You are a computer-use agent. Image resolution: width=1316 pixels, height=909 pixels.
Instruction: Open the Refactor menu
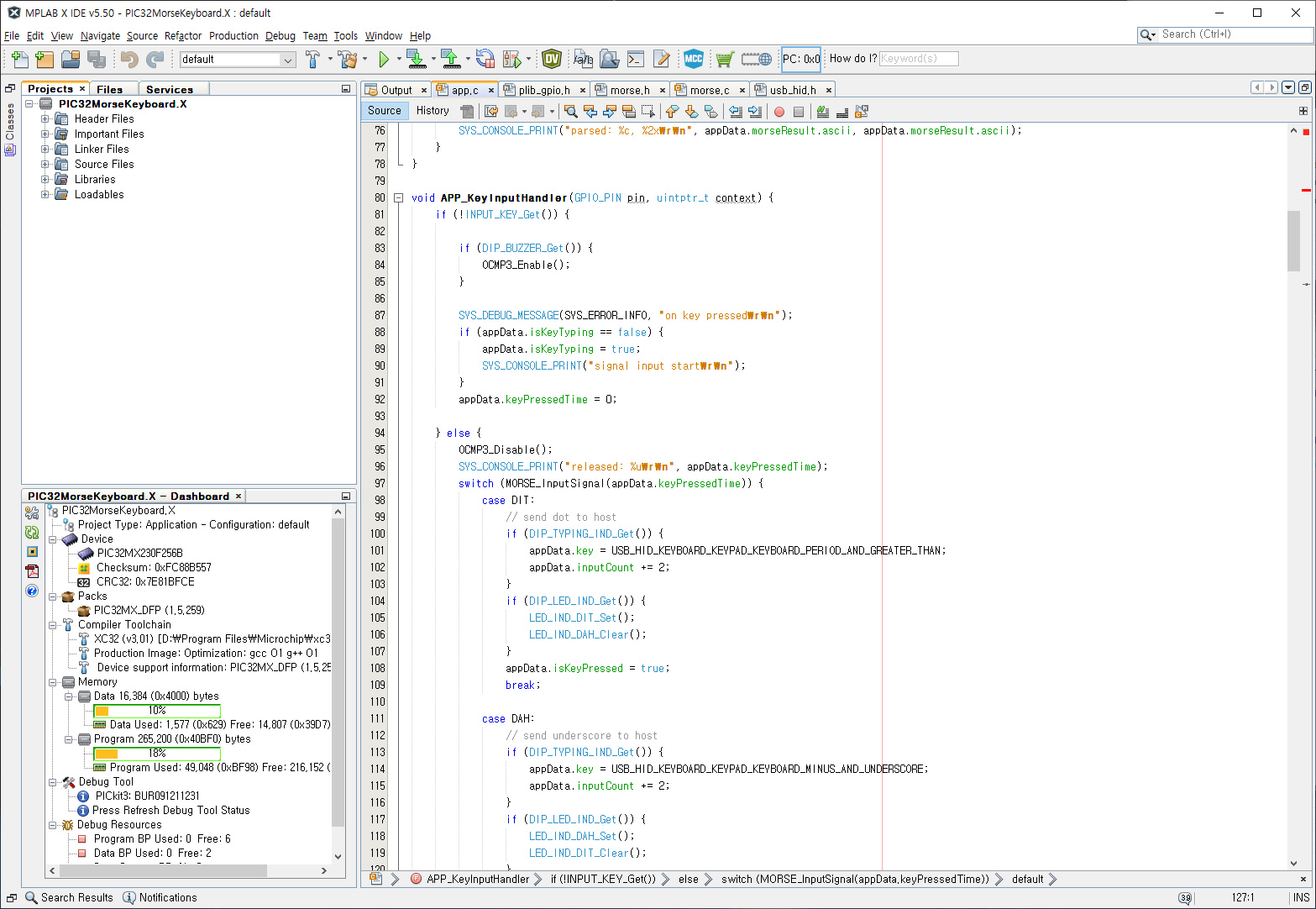tap(183, 36)
